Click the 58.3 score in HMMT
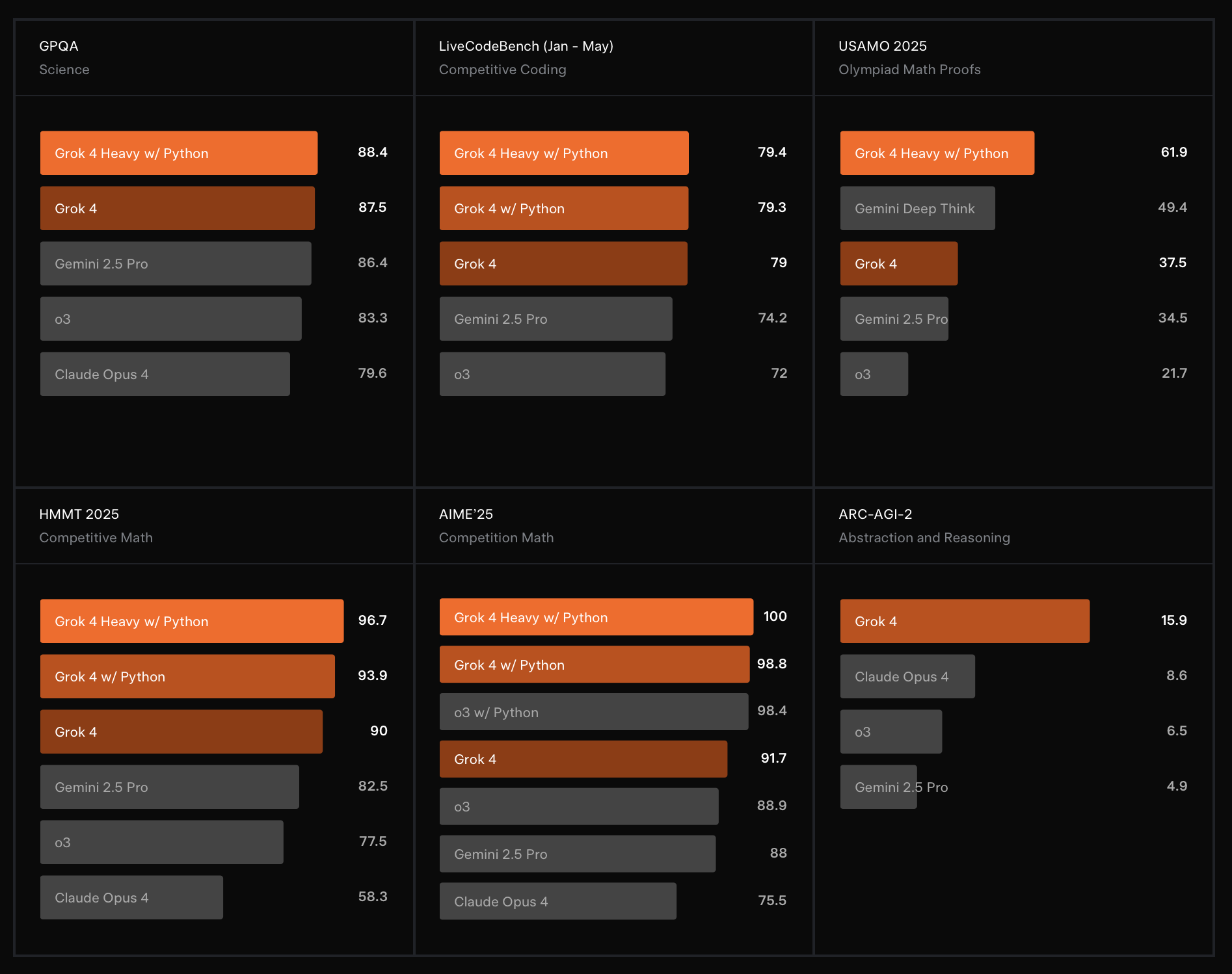The width and height of the screenshot is (1232, 974). (373, 897)
